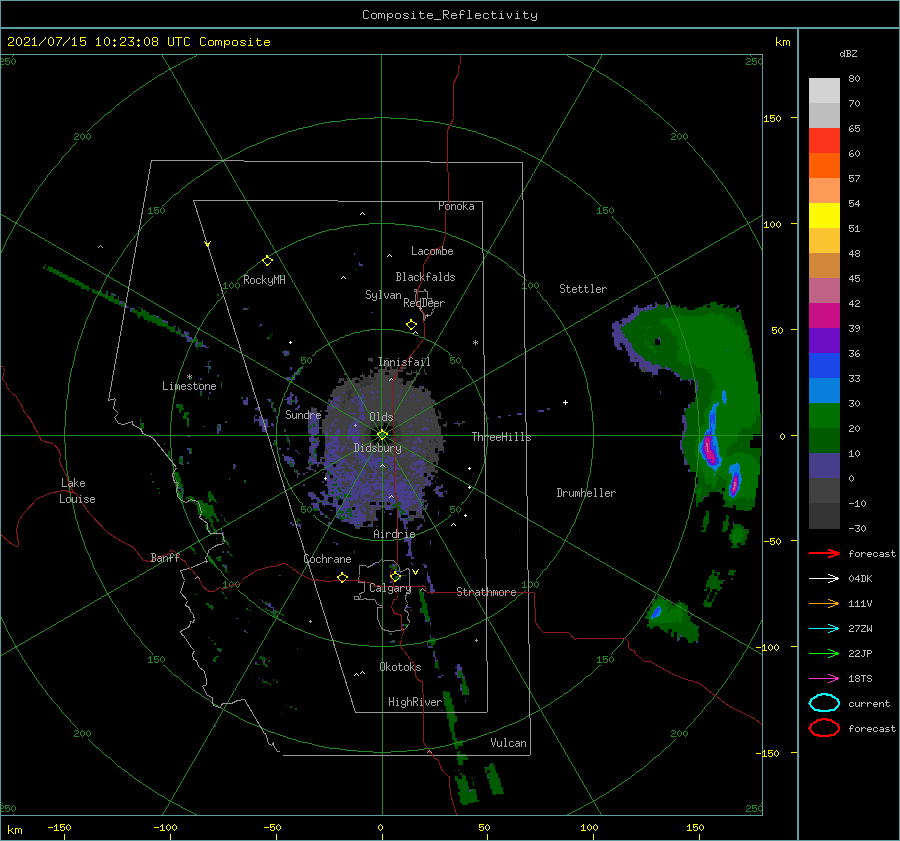Click the Didsbury town label
Screen dimensions: 900x841
pyautogui.click(x=377, y=448)
